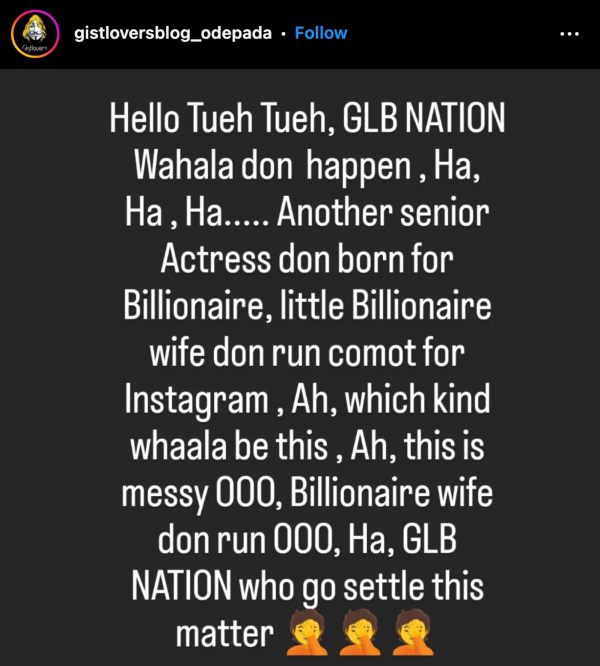
Task: Follow gistloversblog_odepada
Action: (x=321, y=33)
